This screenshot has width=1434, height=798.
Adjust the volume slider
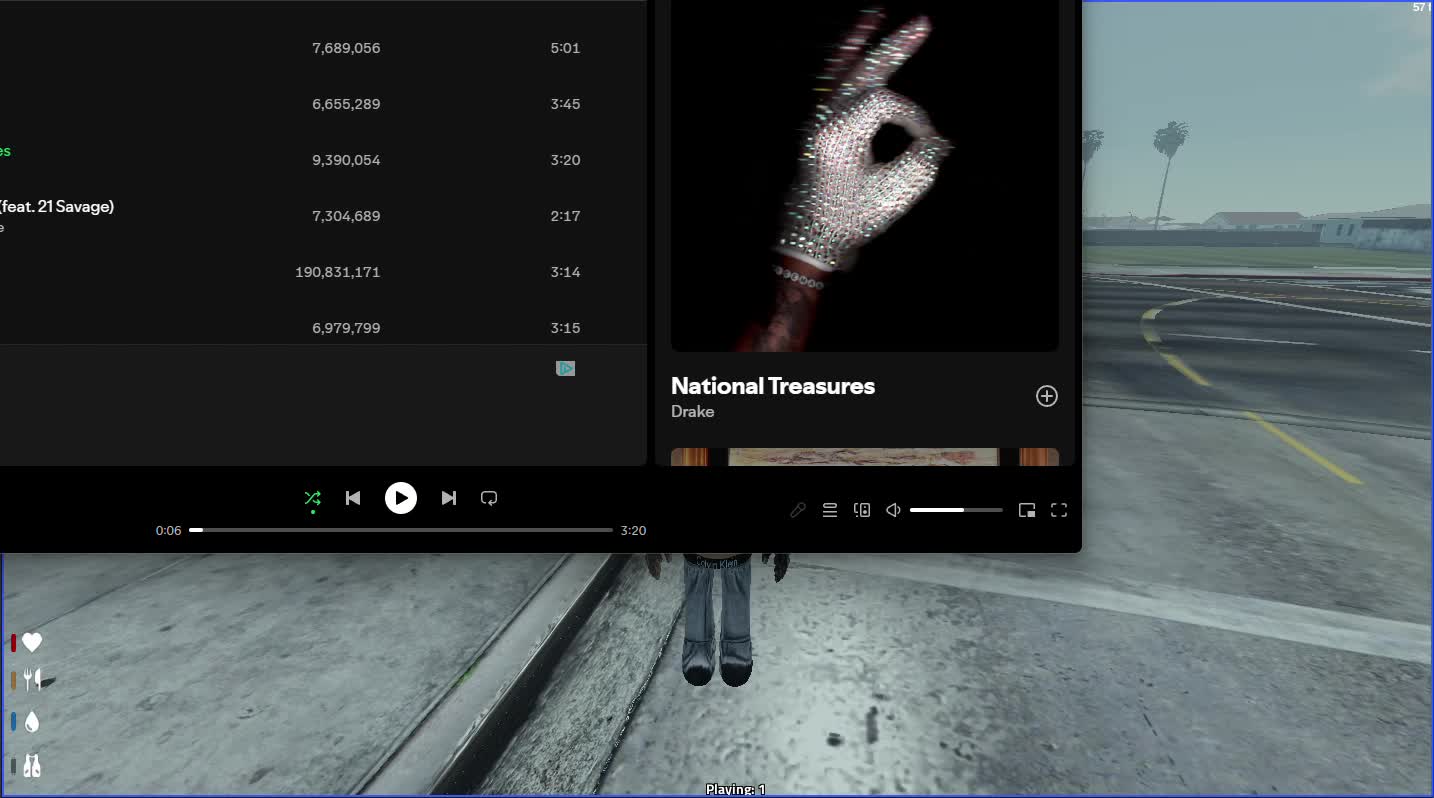click(956, 510)
